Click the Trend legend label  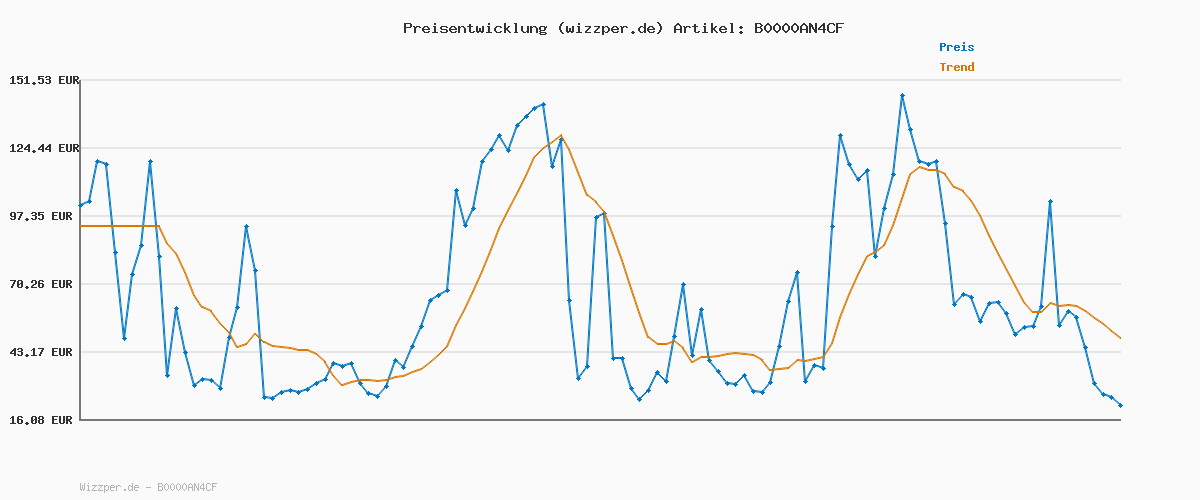coord(956,67)
